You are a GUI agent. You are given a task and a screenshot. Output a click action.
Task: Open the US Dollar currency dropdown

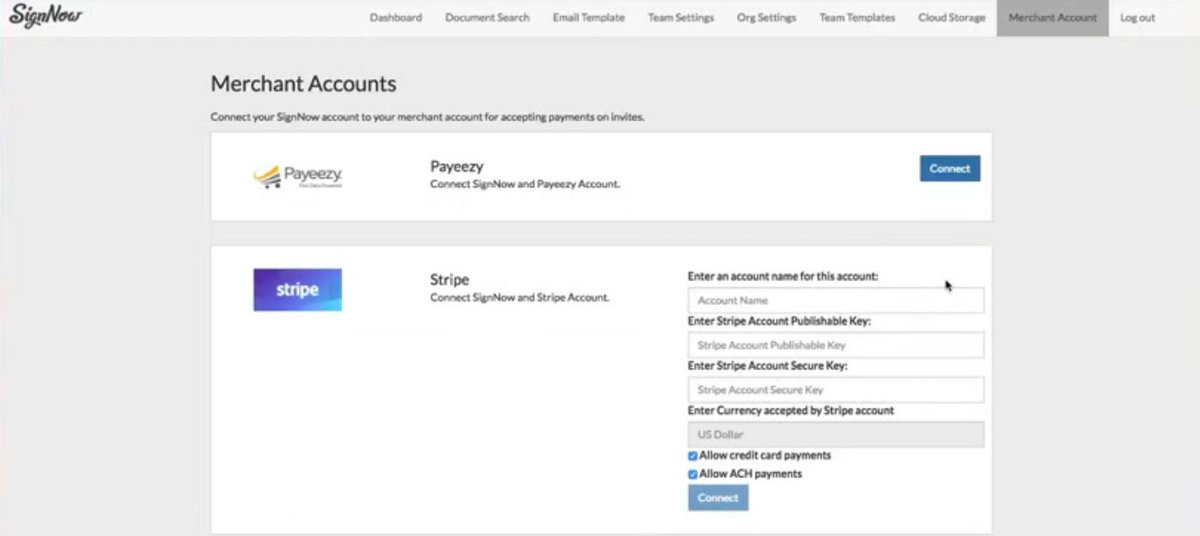(x=836, y=435)
